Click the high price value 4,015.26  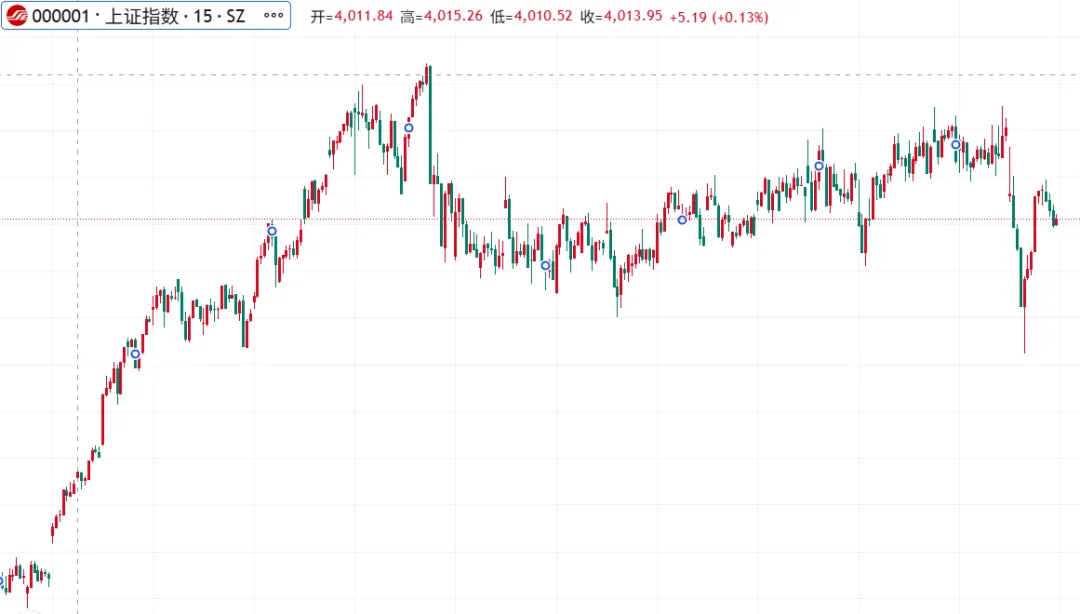click(x=453, y=16)
